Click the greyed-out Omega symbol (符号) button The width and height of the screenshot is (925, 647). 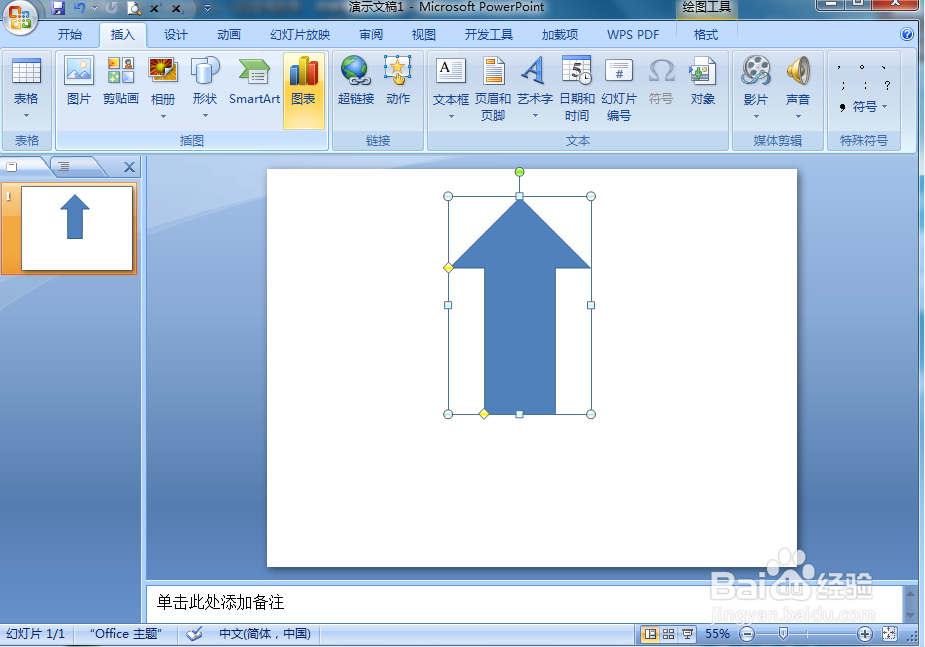tap(661, 82)
